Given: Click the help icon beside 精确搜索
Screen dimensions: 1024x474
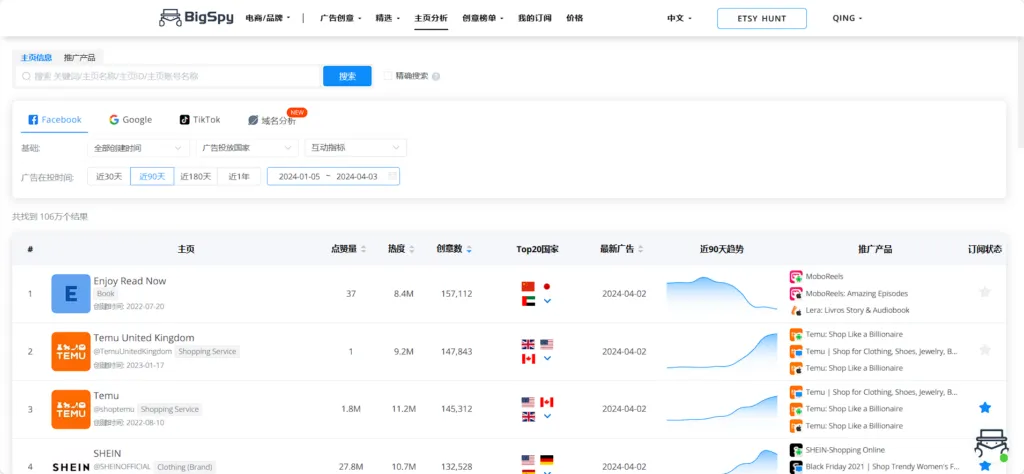Looking at the screenshot, I should pyautogui.click(x=436, y=76).
